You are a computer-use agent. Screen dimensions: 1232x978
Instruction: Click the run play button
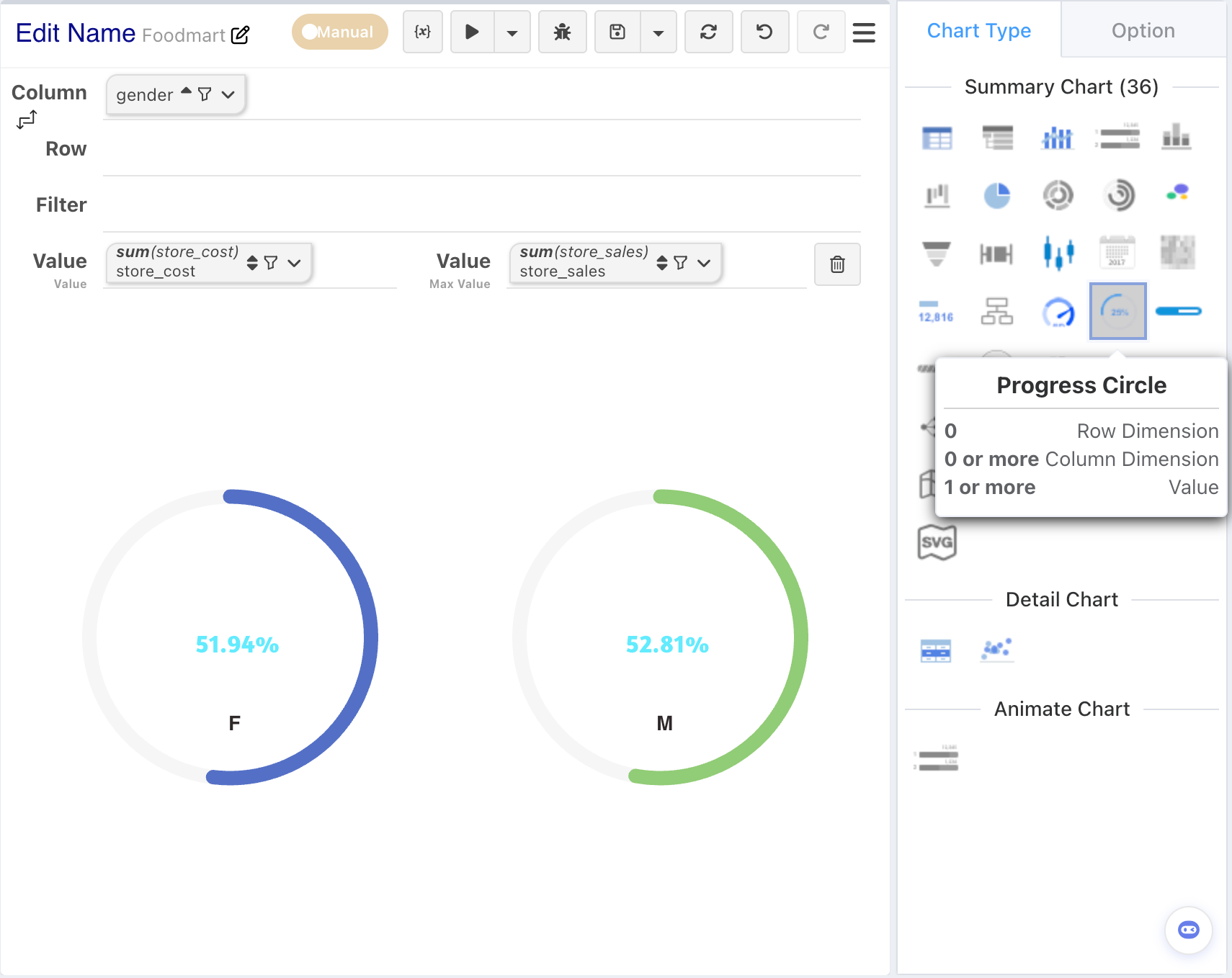click(472, 32)
